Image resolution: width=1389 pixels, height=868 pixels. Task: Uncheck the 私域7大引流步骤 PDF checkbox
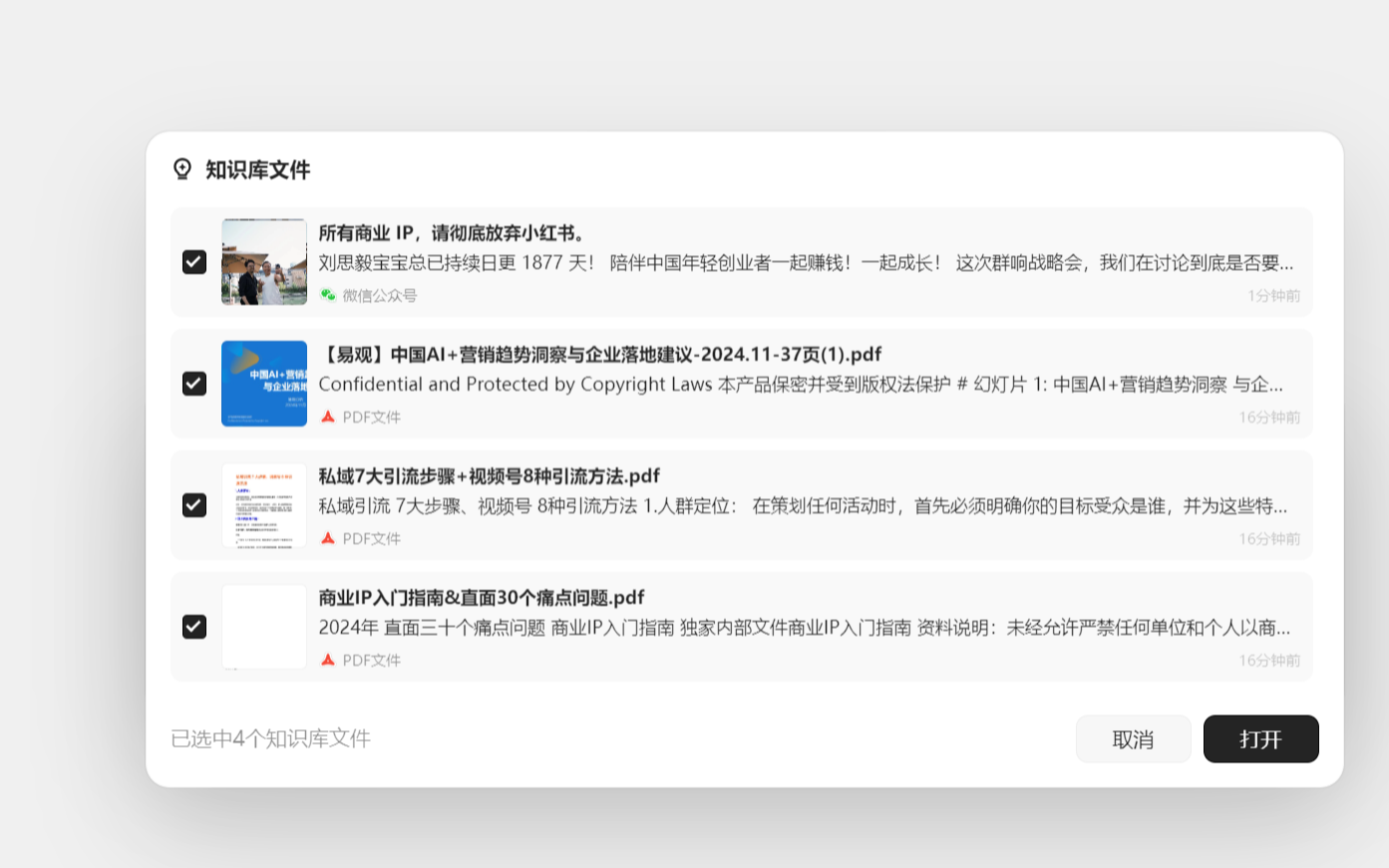pos(194,504)
